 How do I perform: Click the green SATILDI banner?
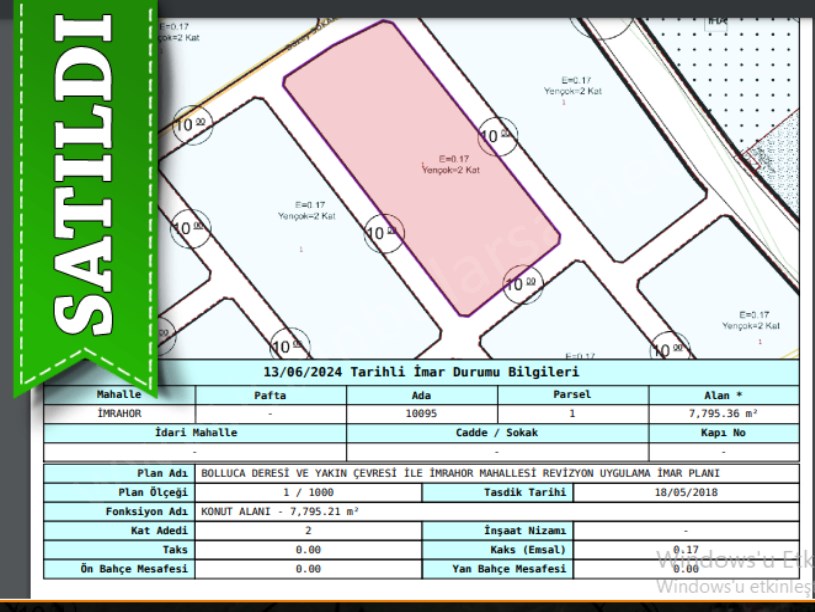[x=85, y=190]
